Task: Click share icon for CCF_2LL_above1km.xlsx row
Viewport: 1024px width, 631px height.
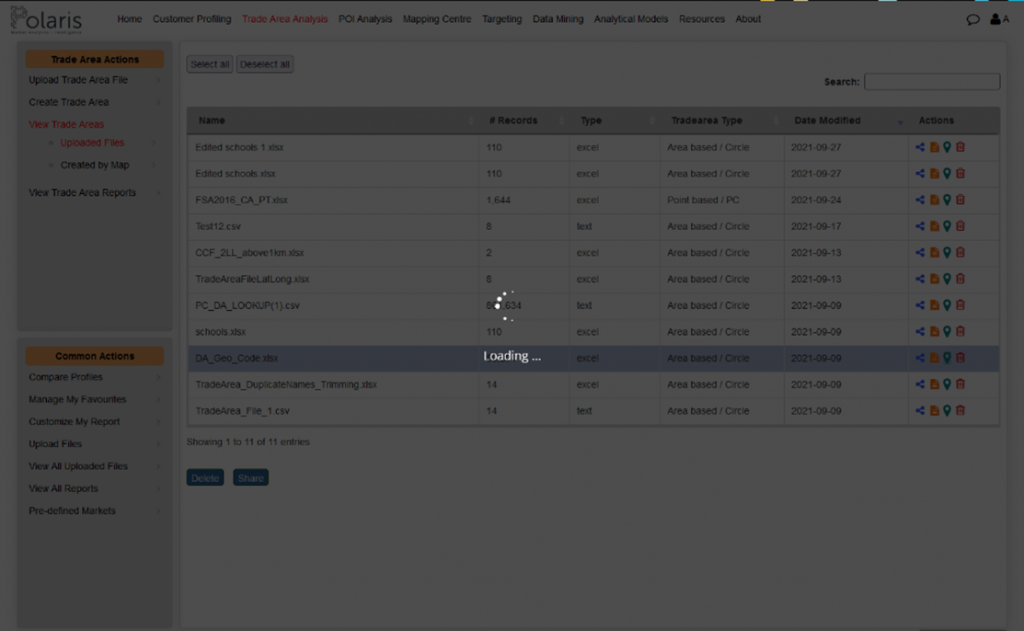Action: click(920, 253)
